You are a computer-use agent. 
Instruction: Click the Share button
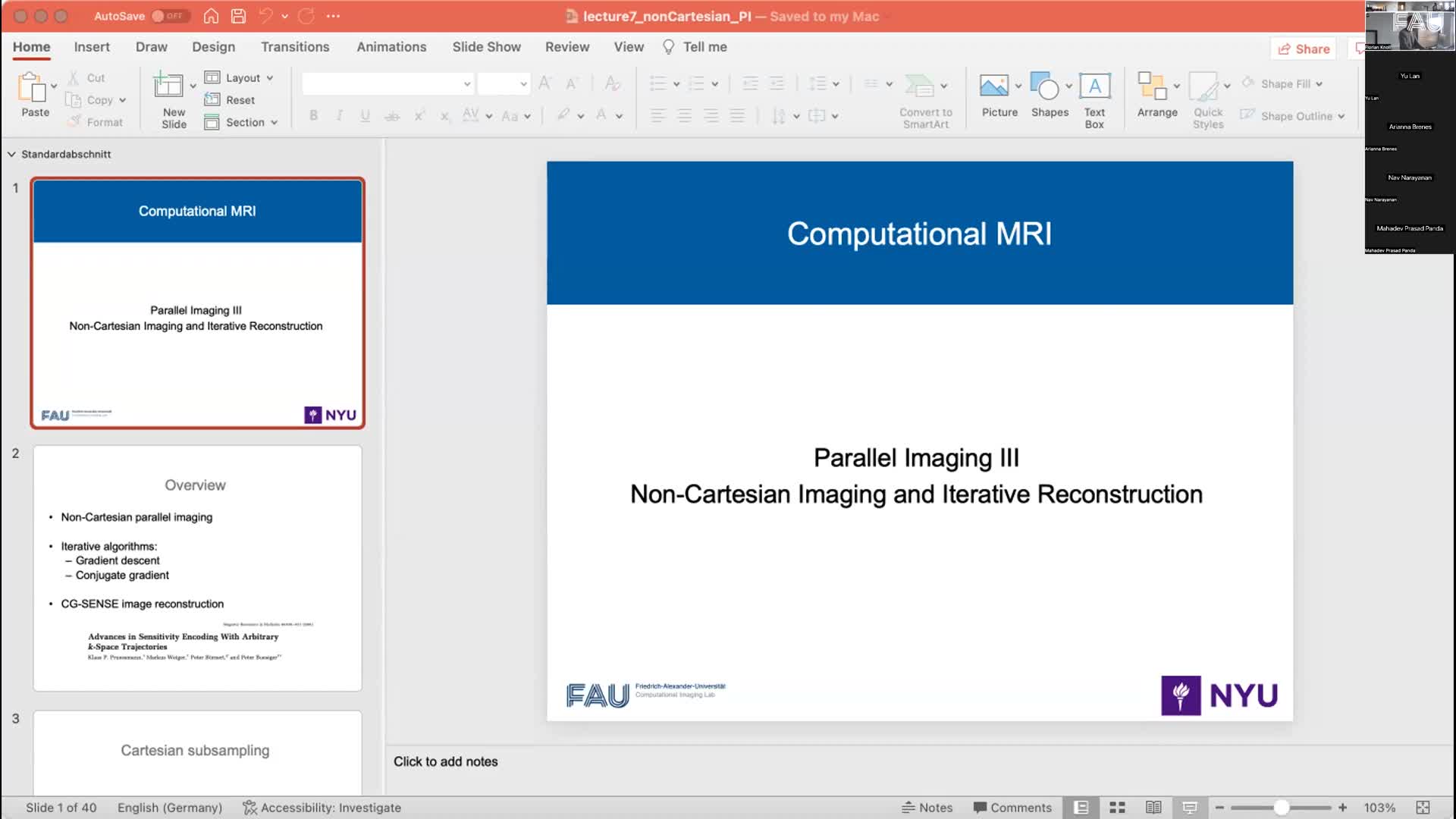pos(1304,49)
